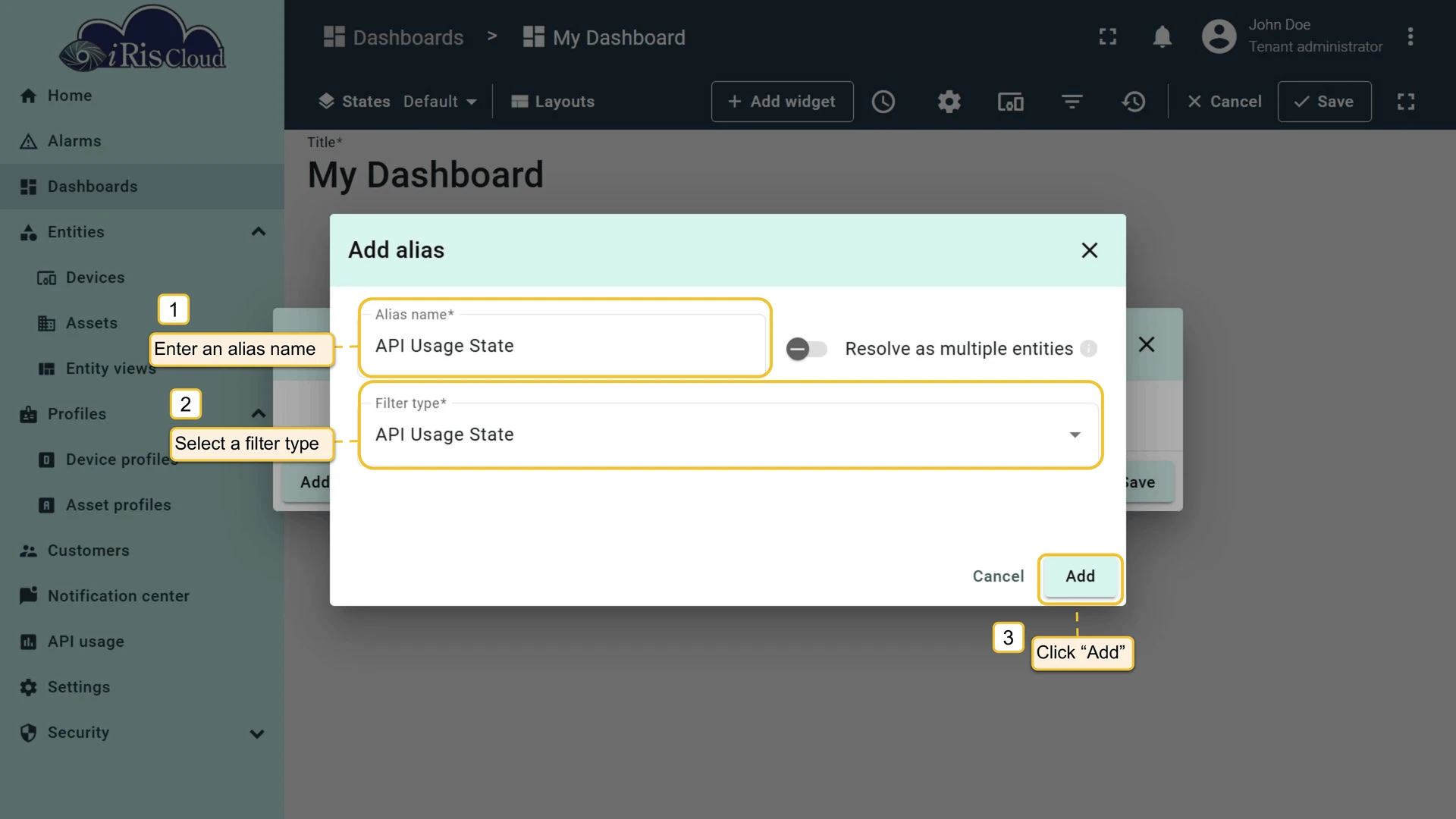
Task: Close the background dialog behind Add alias
Action: [1147, 344]
